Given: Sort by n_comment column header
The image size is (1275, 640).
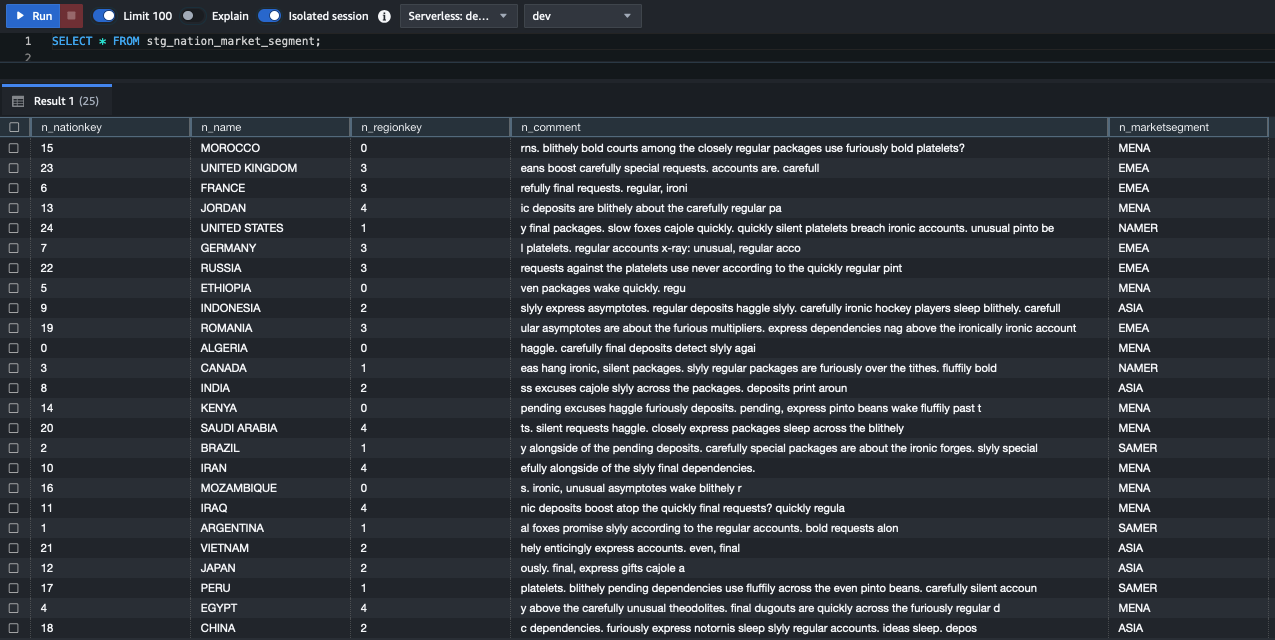Looking at the screenshot, I should tap(809, 127).
